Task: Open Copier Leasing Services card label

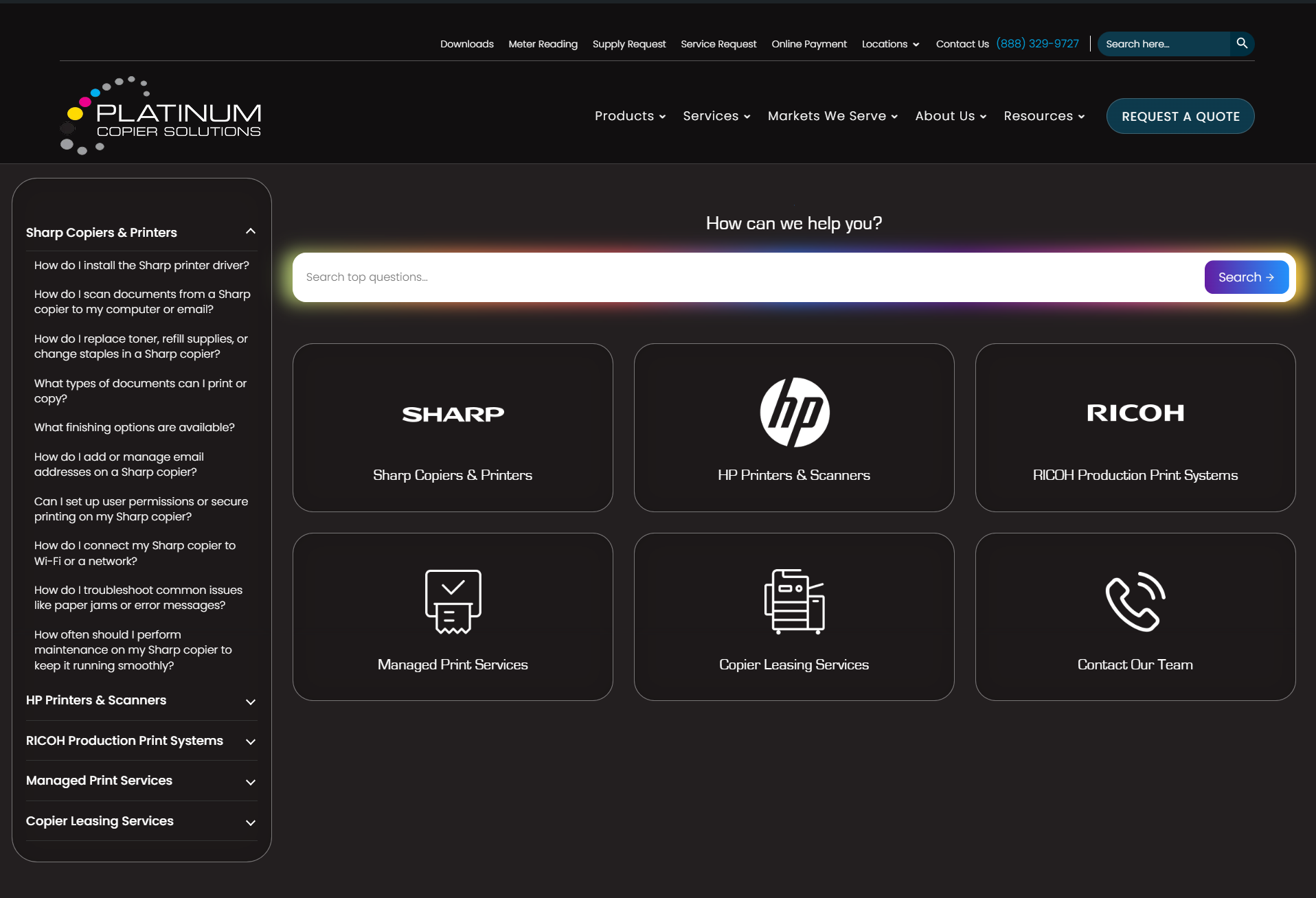Action: (794, 665)
